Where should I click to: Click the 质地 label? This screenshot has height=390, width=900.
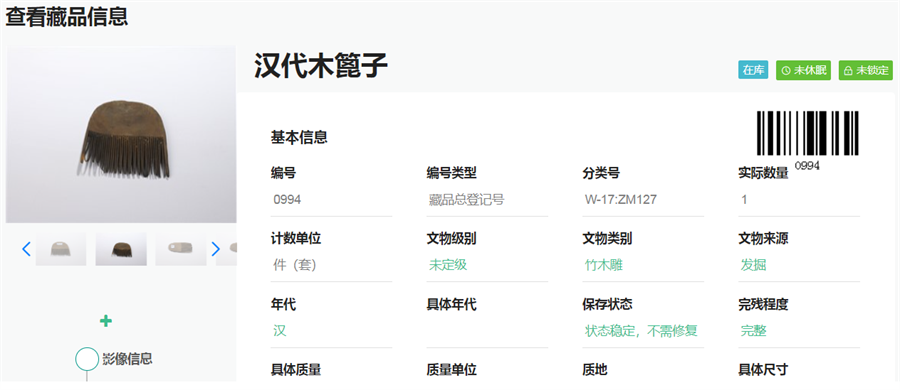click(595, 370)
